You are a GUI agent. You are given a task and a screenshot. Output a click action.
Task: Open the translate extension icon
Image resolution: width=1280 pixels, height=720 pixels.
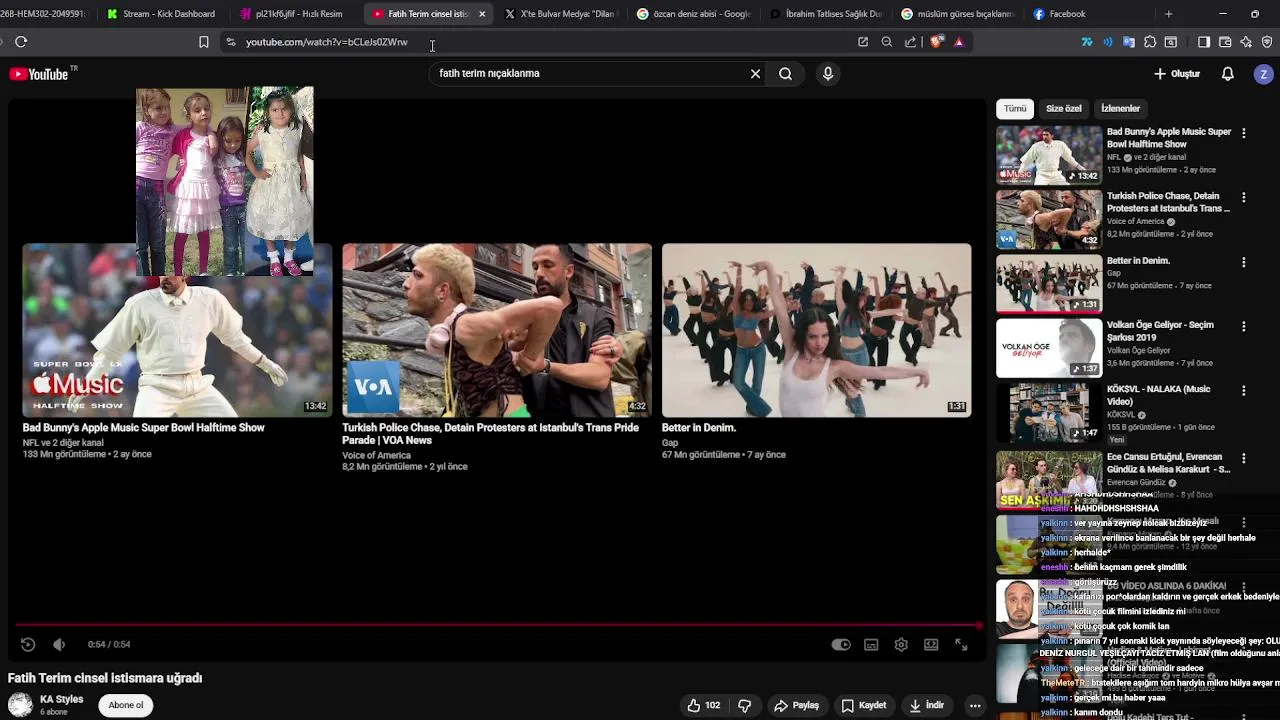pyautogui.click(x=1129, y=42)
